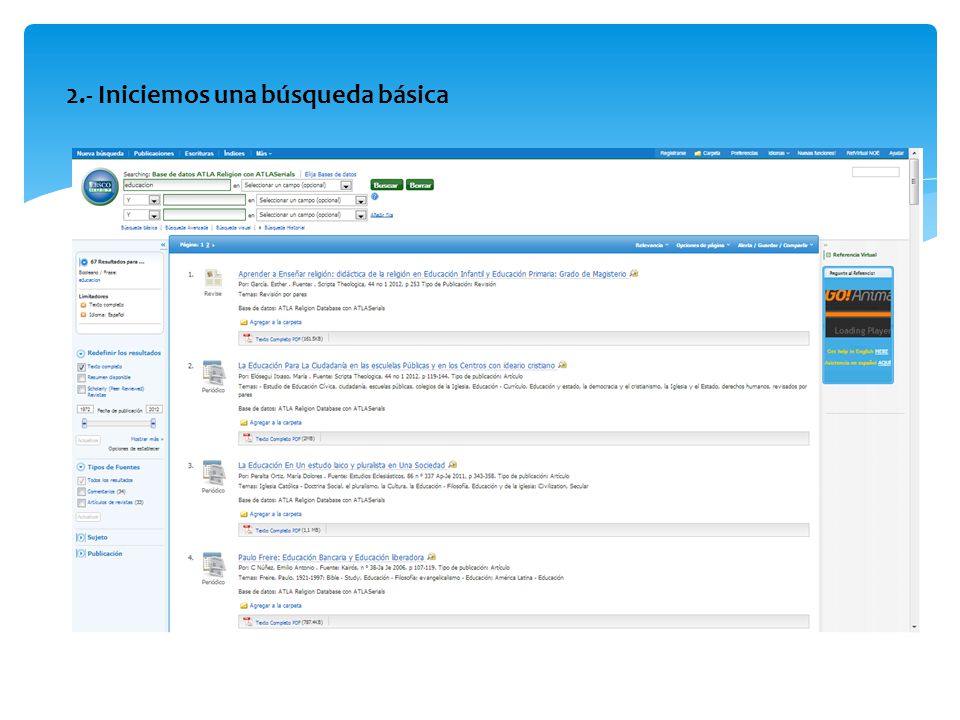Preview La Educación Para La Ciudadanía magnifier icon
Viewport: 960px width, 720px height.
[x=563, y=365]
